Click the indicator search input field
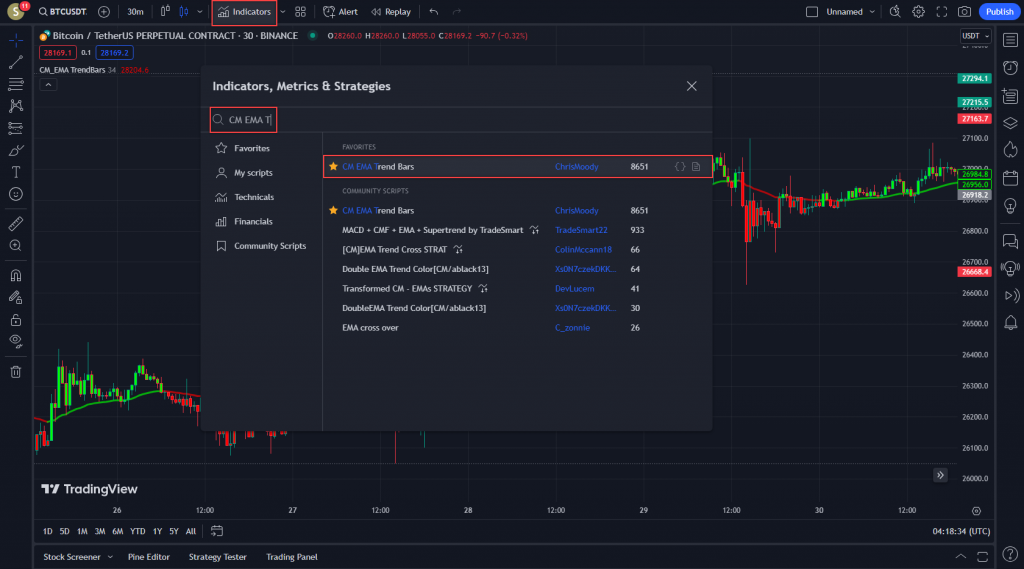 [x=250, y=120]
